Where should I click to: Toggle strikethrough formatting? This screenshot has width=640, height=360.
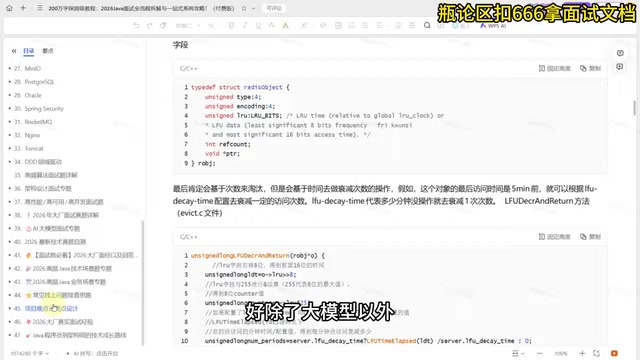(271, 25)
